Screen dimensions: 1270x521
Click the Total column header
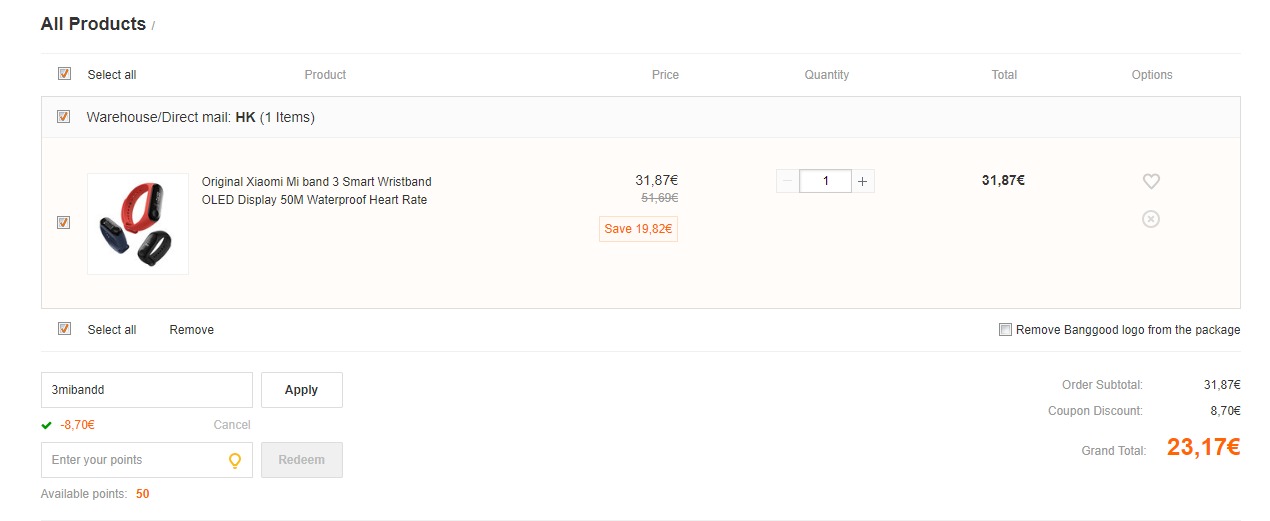(1004, 75)
